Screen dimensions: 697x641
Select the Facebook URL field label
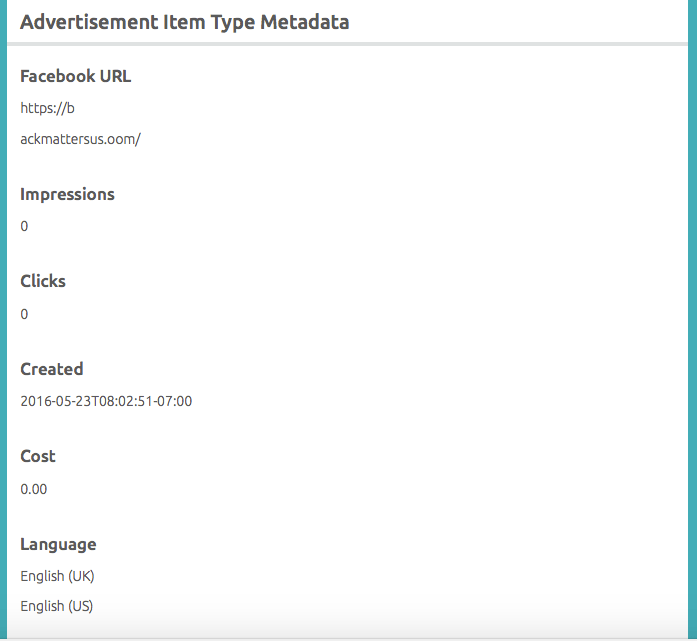click(x=76, y=76)
